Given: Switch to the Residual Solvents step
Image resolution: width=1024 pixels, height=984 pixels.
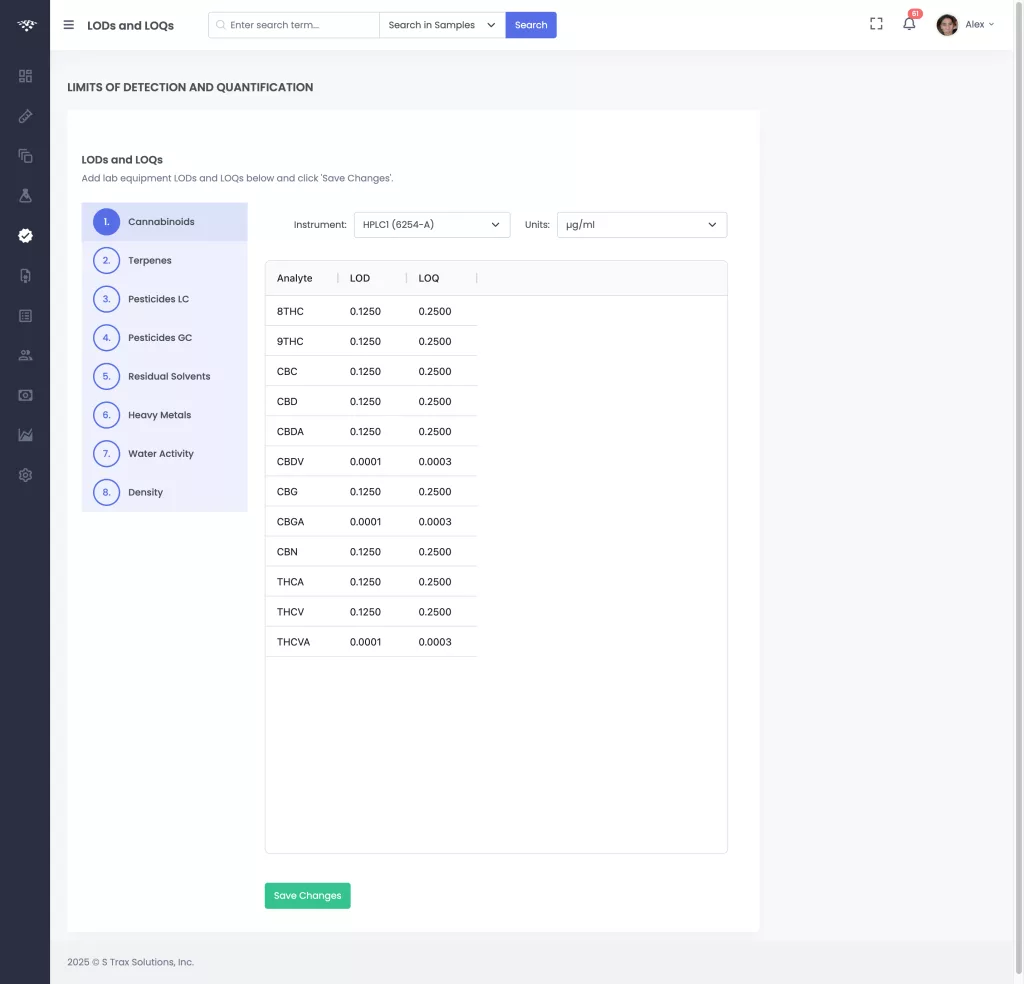Looking at the screenshot, I should [x=165, y=376].
